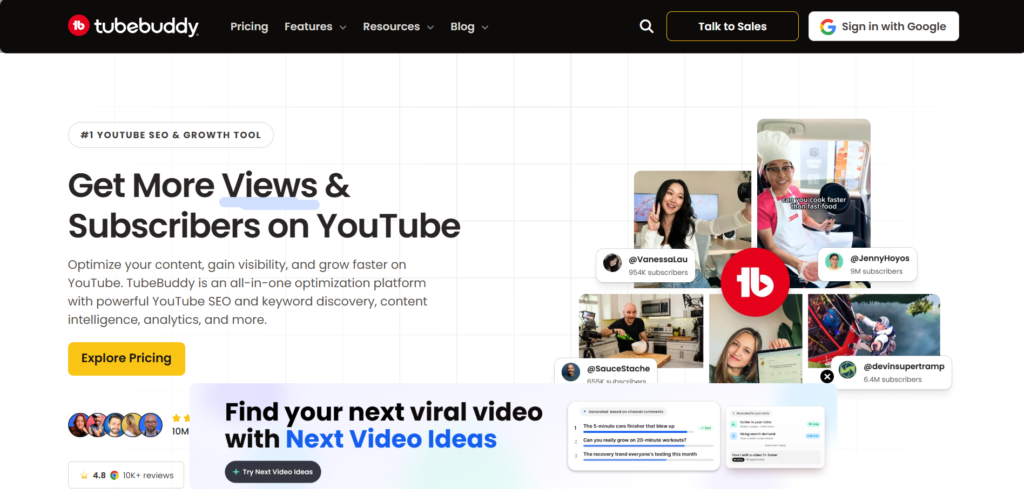Click the @VanessaLau avatar icon
Viewport: 1024px width, 489px height.
click(613, 262)
